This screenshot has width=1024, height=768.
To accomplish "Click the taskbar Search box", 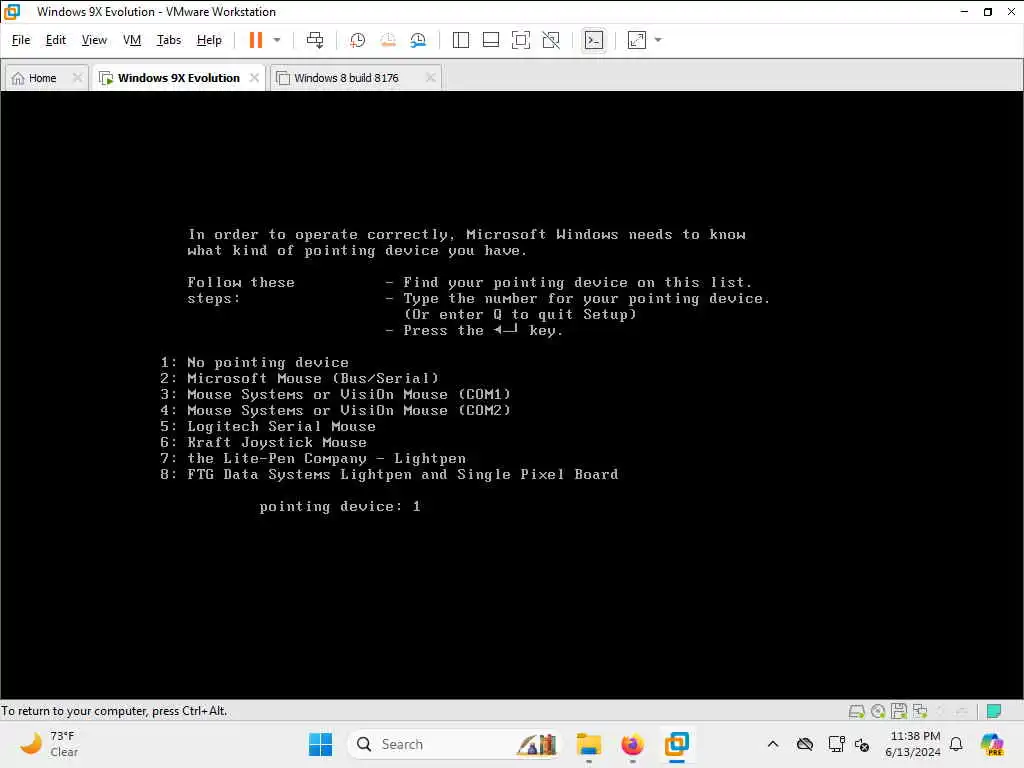I will tap(454, 744).
